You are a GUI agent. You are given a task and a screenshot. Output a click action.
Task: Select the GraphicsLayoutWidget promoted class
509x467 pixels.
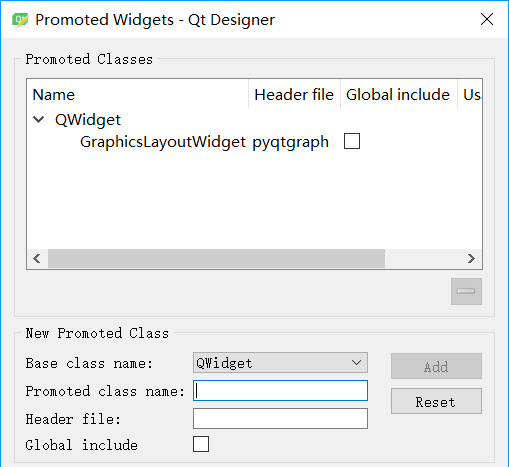click(163, 142)
